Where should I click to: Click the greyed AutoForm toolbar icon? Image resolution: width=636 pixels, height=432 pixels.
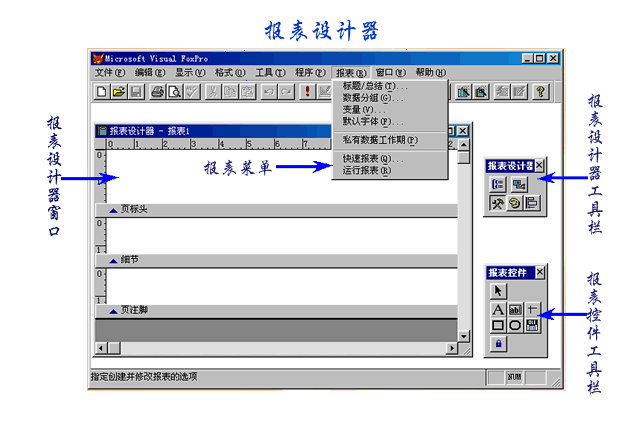click(x=502, y=92)
